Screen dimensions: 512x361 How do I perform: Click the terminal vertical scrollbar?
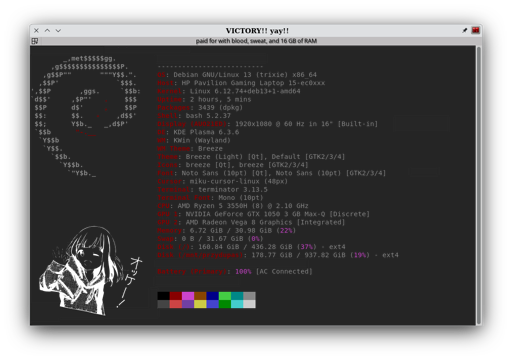click(x=479, y=185)
